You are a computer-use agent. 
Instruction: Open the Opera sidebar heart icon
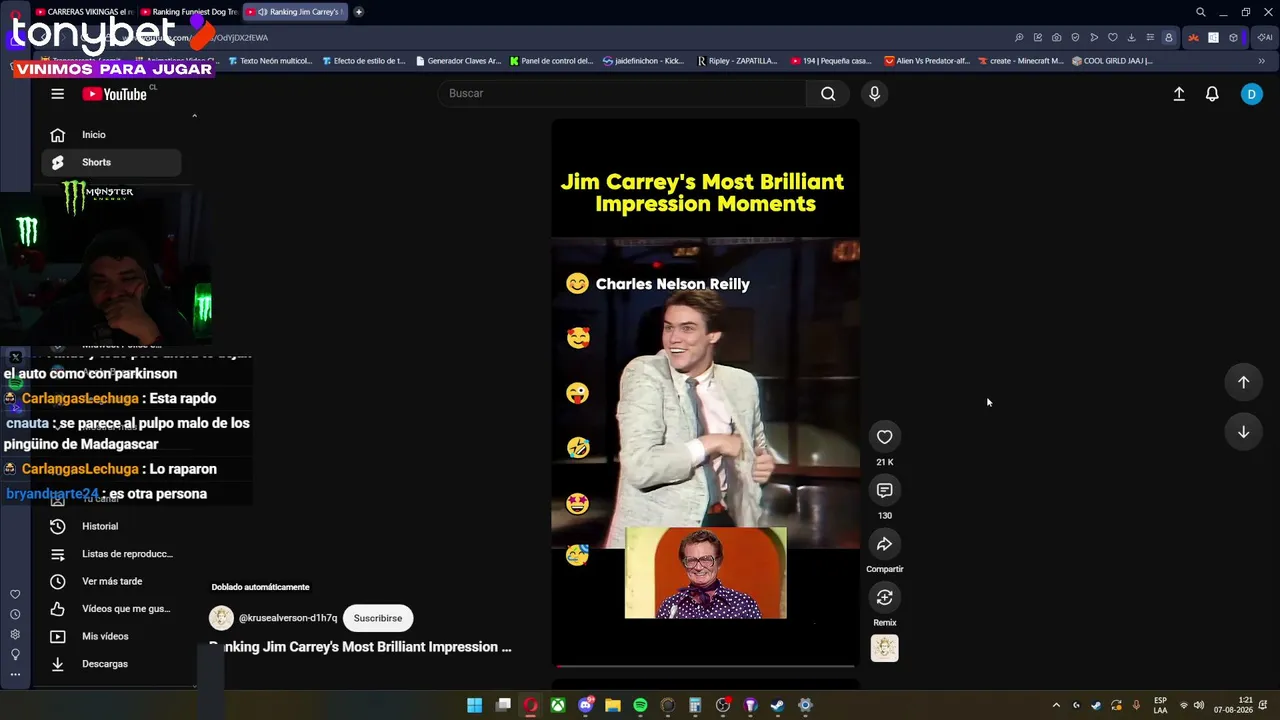coord(15,594)
